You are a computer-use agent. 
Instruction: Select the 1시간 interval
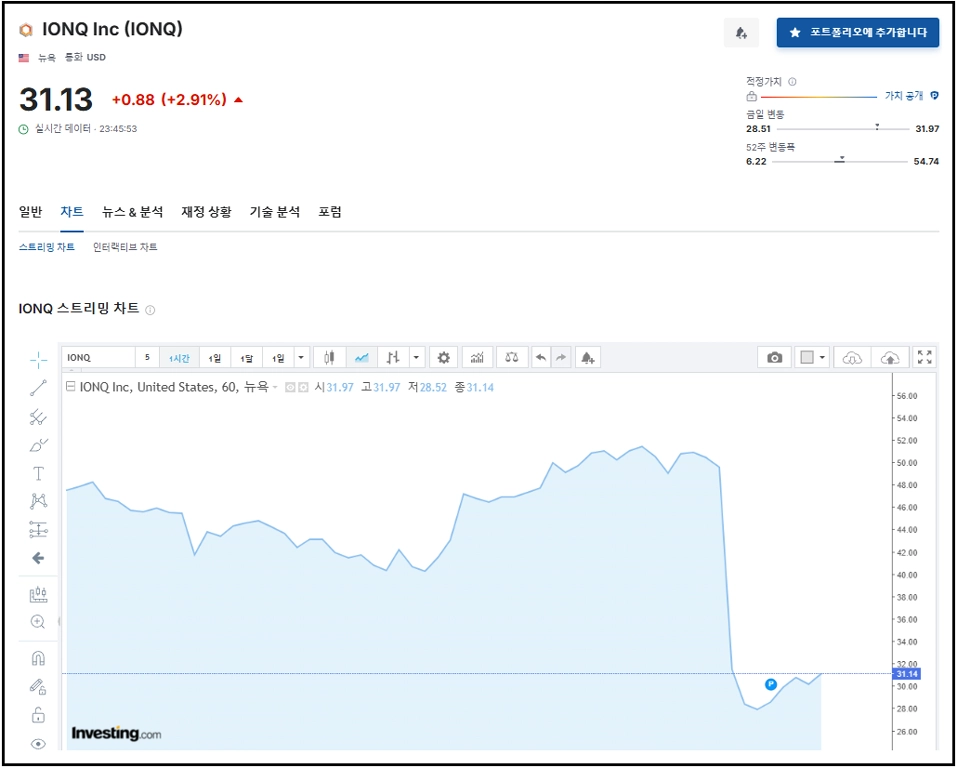tap(179, 358)
